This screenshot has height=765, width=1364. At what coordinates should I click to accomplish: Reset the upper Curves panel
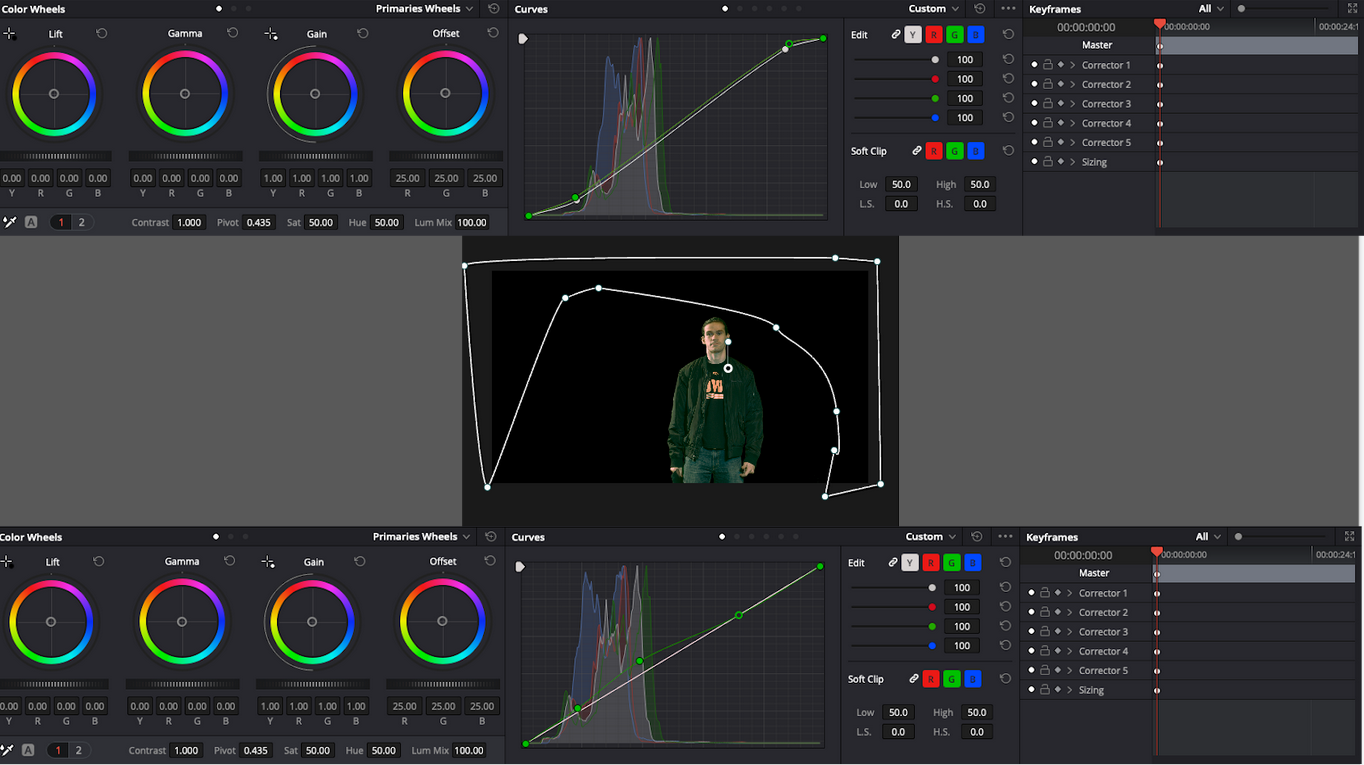(x=980, y=8)
